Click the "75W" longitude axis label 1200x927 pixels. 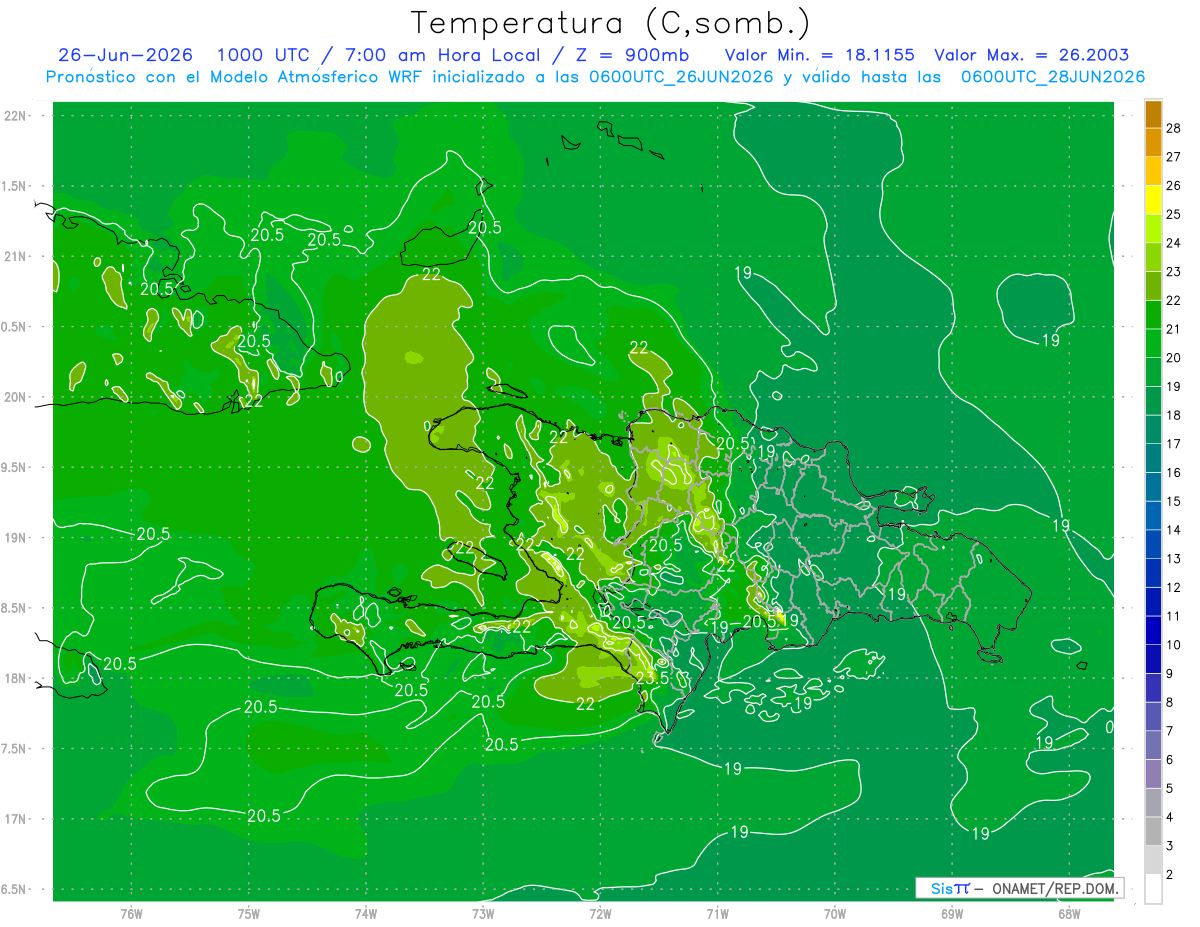pos(248,914)
